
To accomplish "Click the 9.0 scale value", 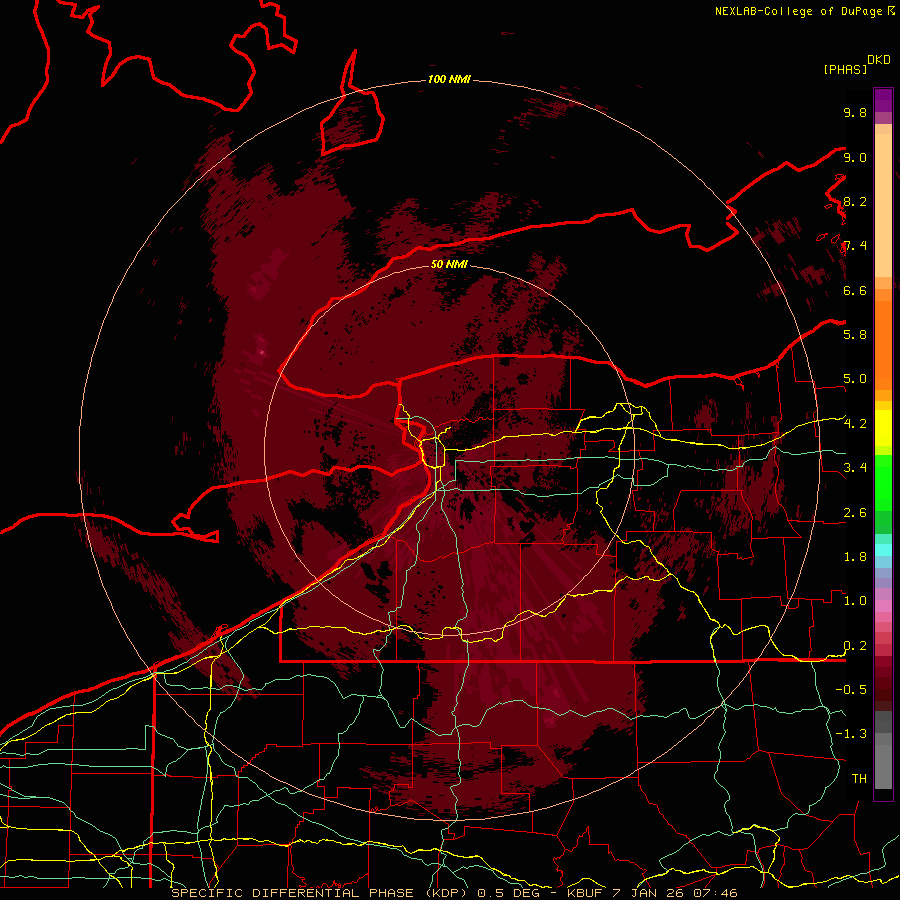I will [x=855, y=157].
